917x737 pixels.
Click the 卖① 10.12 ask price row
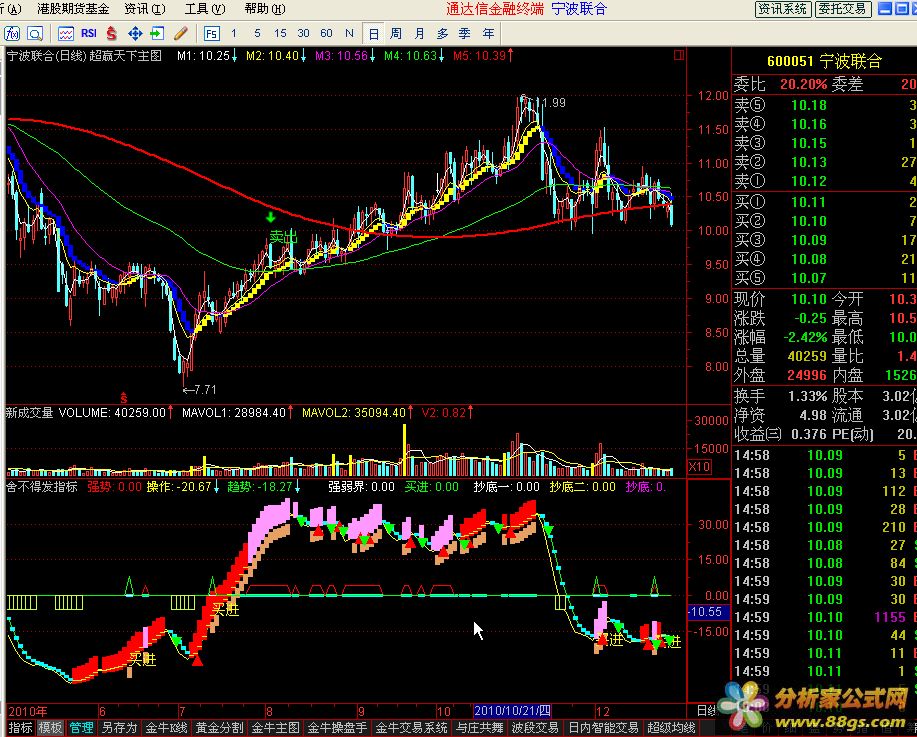point(825,181)
